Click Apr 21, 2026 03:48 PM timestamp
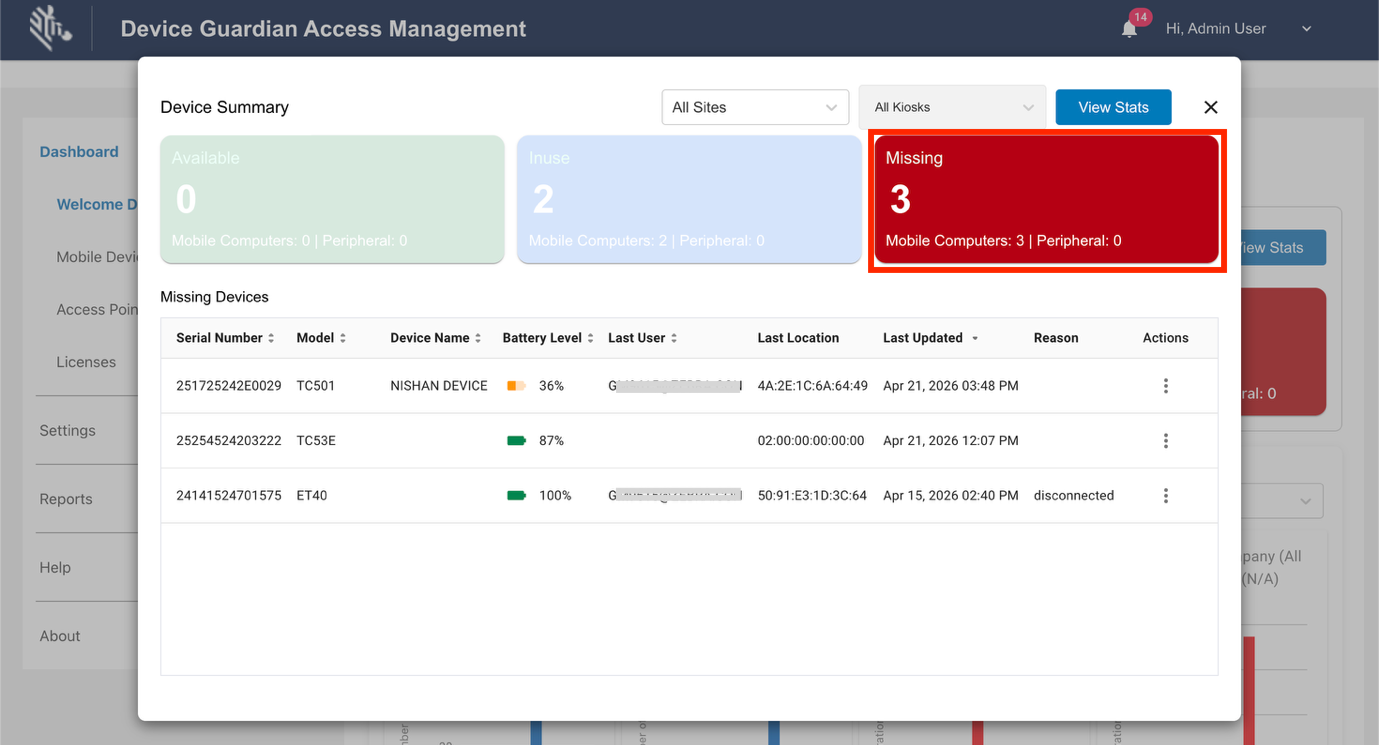Screen dimensions: 1379x745 coord(951,386)
